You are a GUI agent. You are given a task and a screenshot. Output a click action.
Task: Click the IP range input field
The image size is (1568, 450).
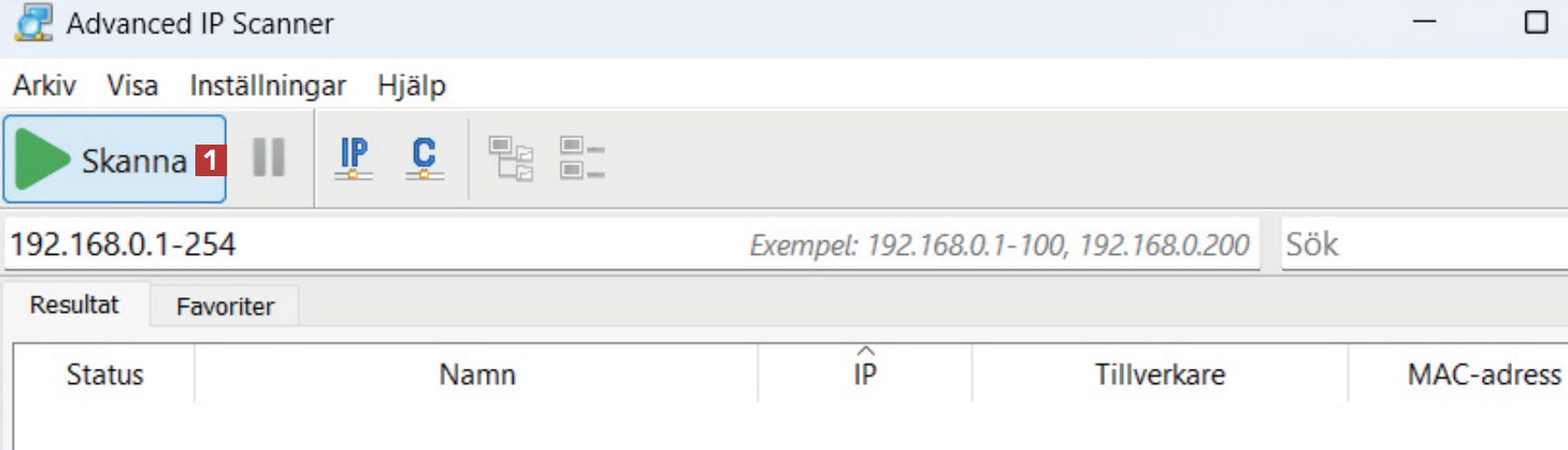pyautogui.click(x=632, y=244)
